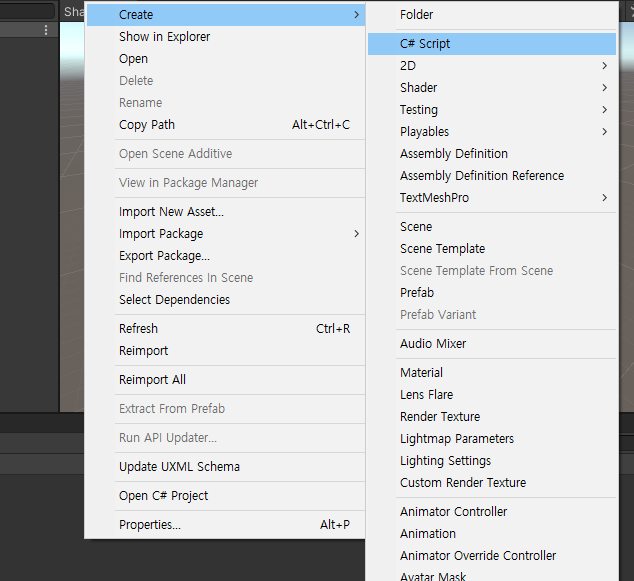Create a Custom Render Texture

point(492,482)
